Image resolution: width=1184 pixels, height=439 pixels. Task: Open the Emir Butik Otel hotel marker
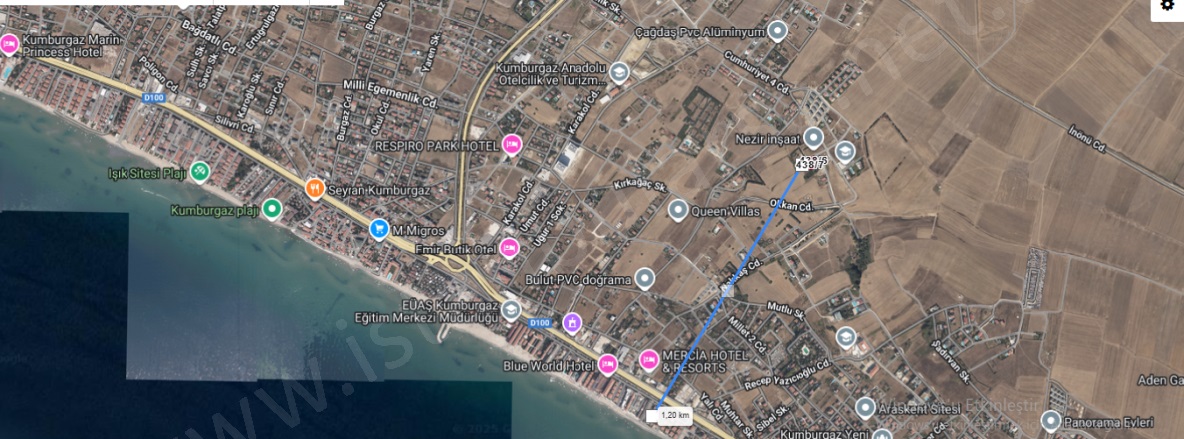click(x=510, y=247)
